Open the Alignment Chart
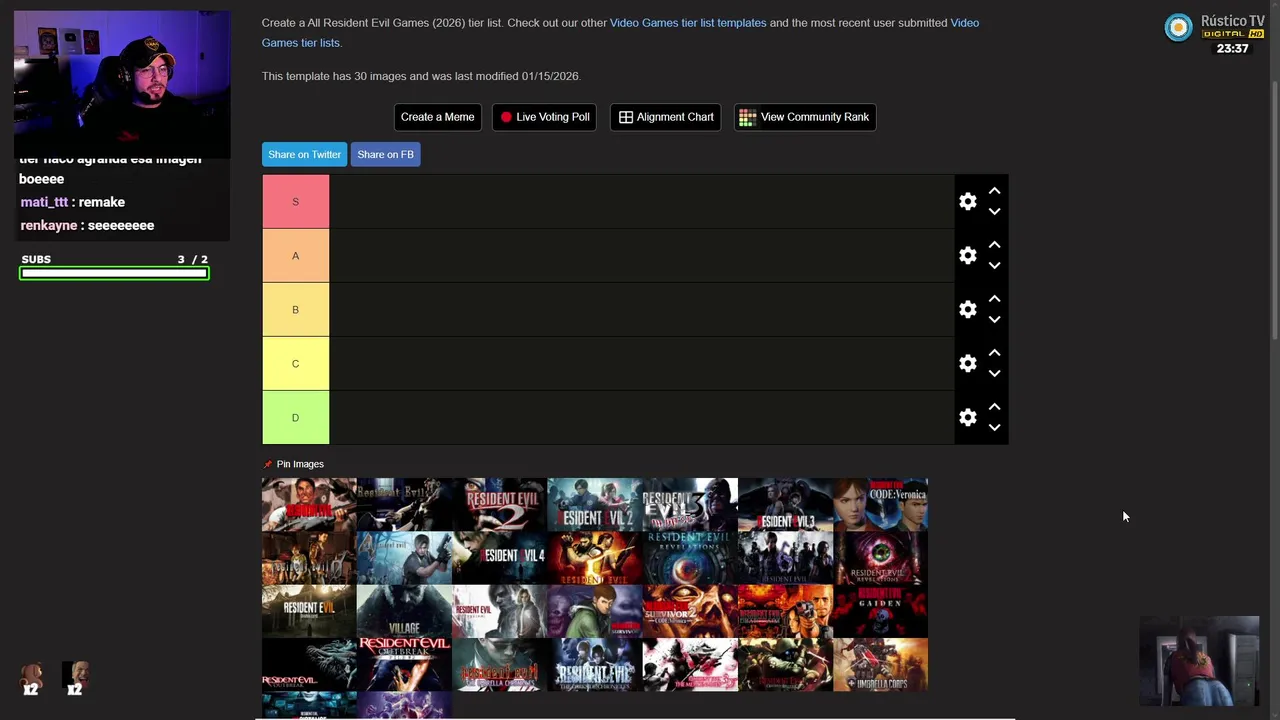The height and width of the screenshot is (720, 1280). pyautogui.click(x=666, y=117)
